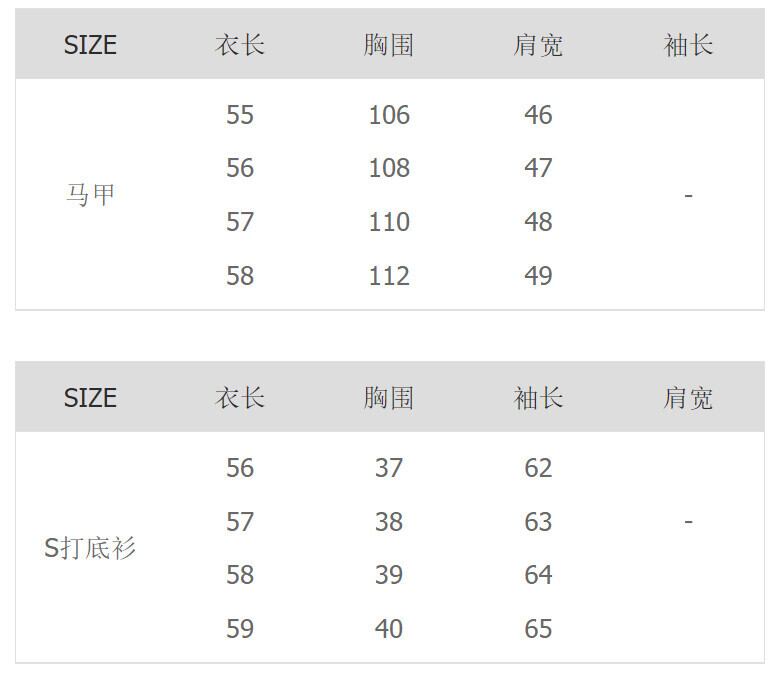The image size is (772, 680).
Task: Select the 108 chest value cell
Action: point(389,168)
